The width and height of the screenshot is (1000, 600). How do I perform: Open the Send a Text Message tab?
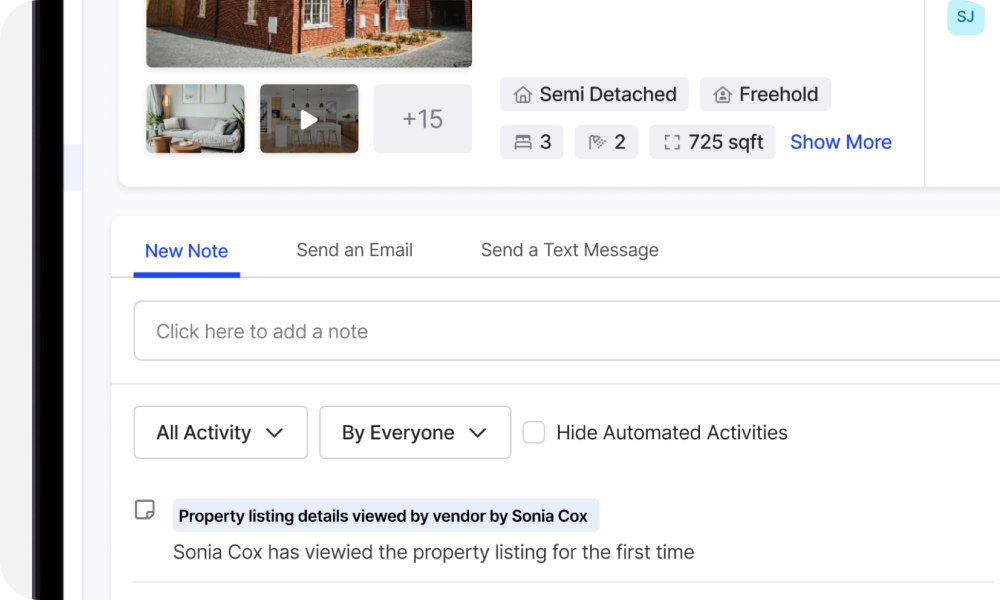(x=569, y=250)
